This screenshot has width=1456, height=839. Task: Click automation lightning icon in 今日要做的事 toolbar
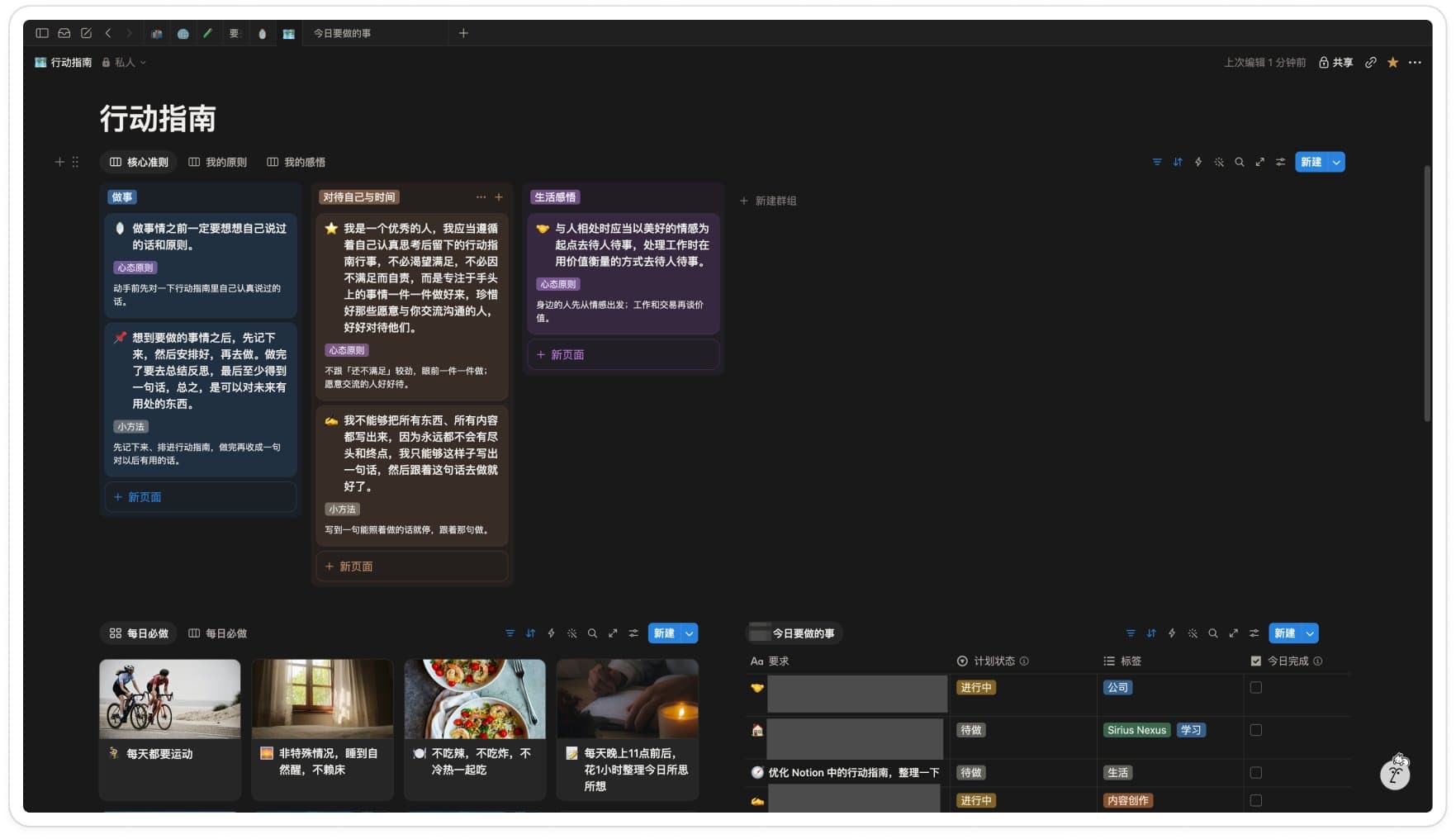(x=1172, y=633)
